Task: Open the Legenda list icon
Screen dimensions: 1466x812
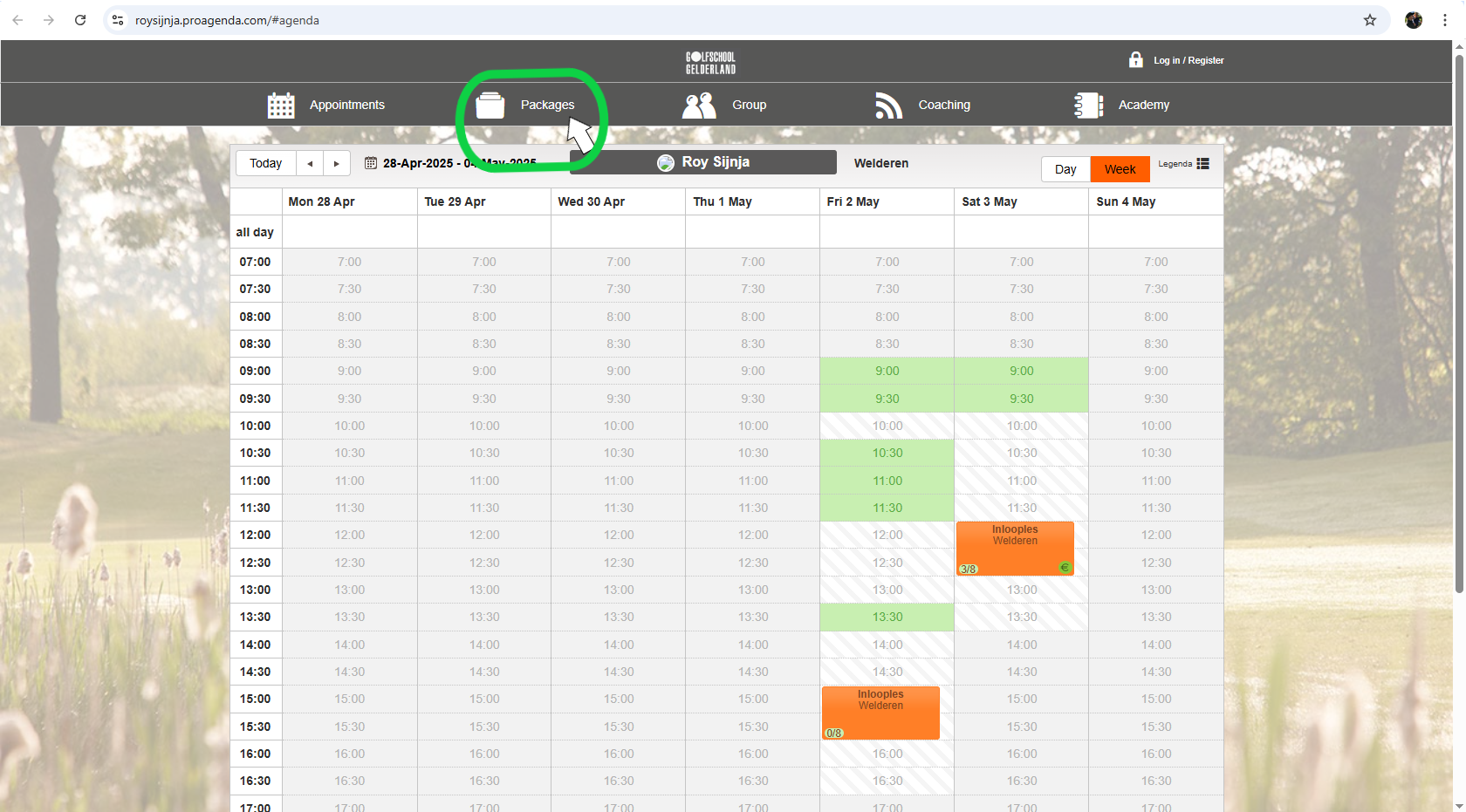Action: (x=1202, y=164)
